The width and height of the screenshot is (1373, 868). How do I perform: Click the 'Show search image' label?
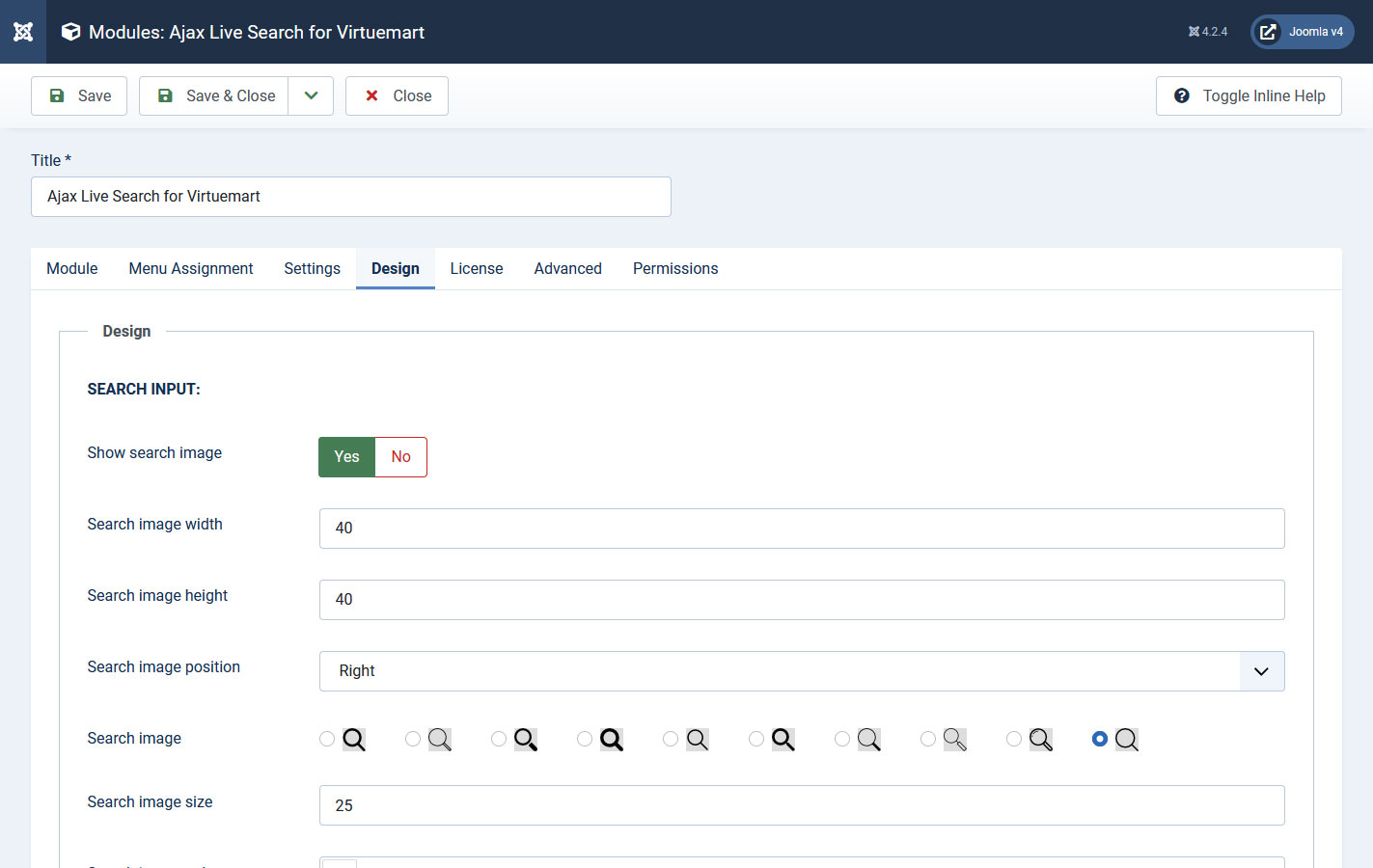click(154, 453)
